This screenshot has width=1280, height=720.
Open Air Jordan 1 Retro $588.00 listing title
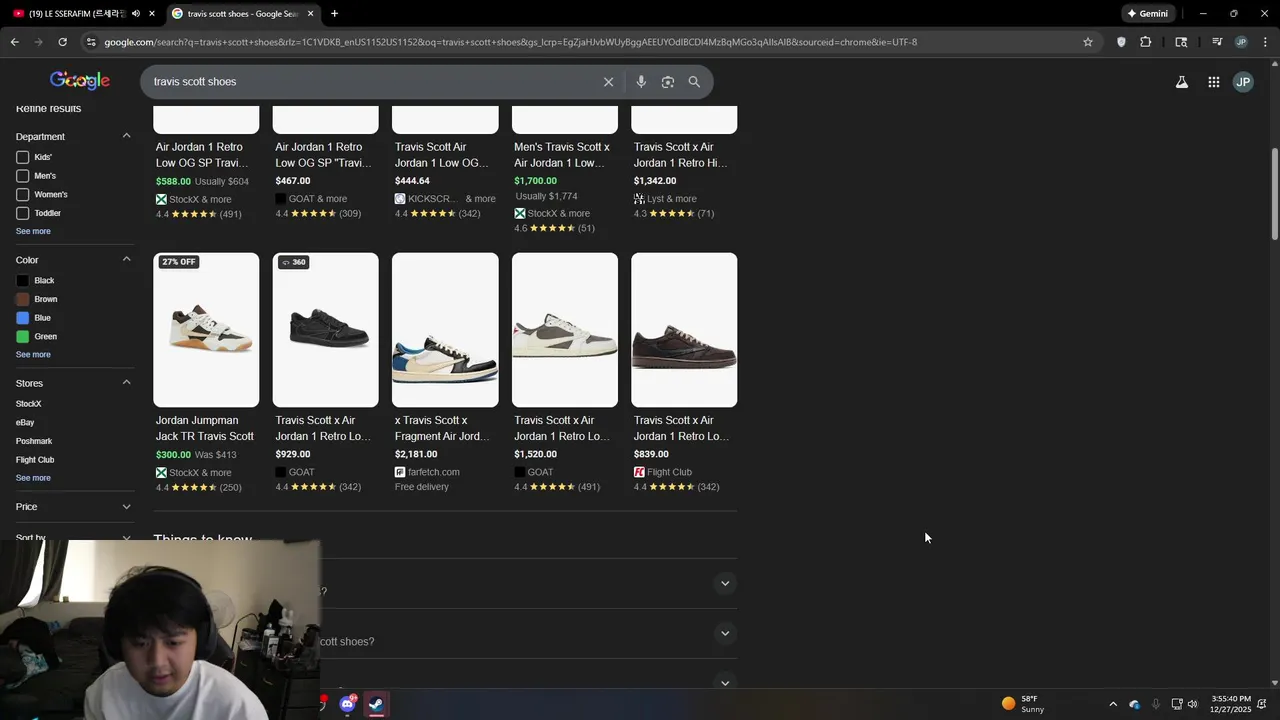point(202,155)
